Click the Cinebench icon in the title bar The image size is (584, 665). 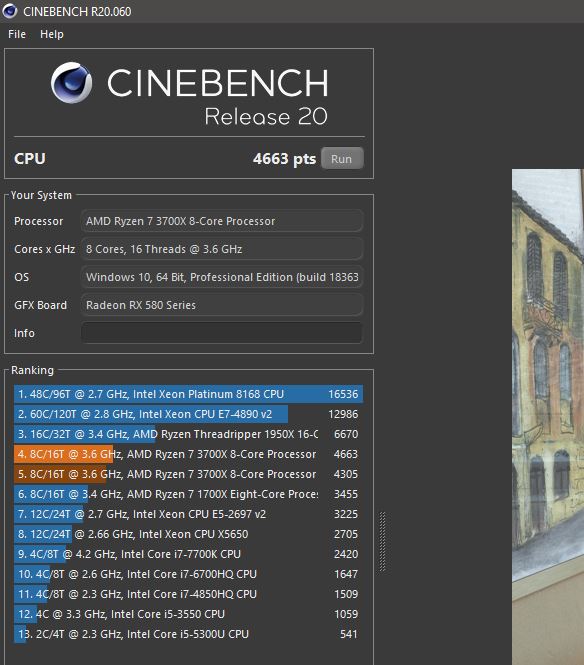[9, 11]
